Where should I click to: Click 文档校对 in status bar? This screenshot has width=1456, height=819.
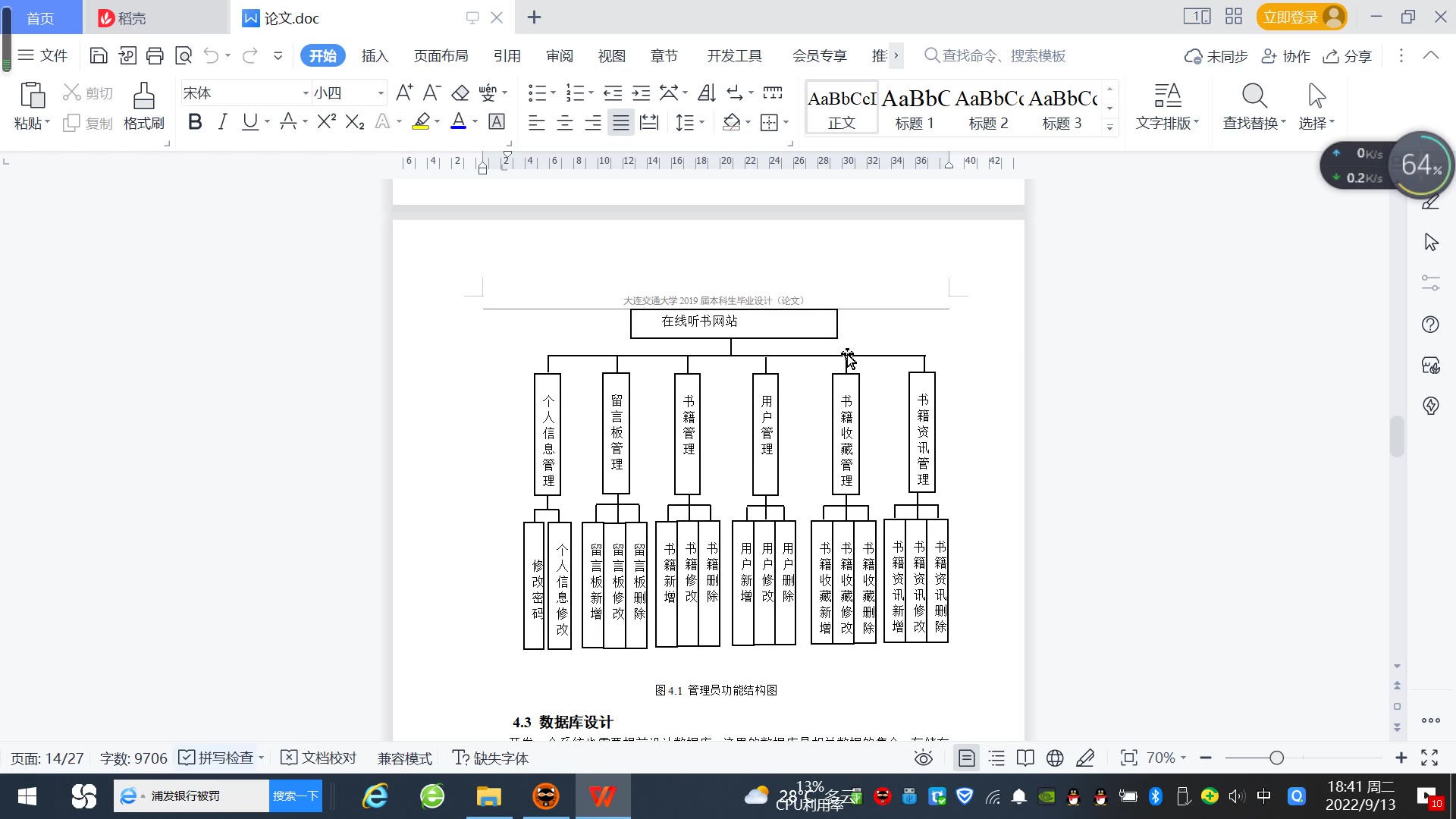(x=318, y=758)
